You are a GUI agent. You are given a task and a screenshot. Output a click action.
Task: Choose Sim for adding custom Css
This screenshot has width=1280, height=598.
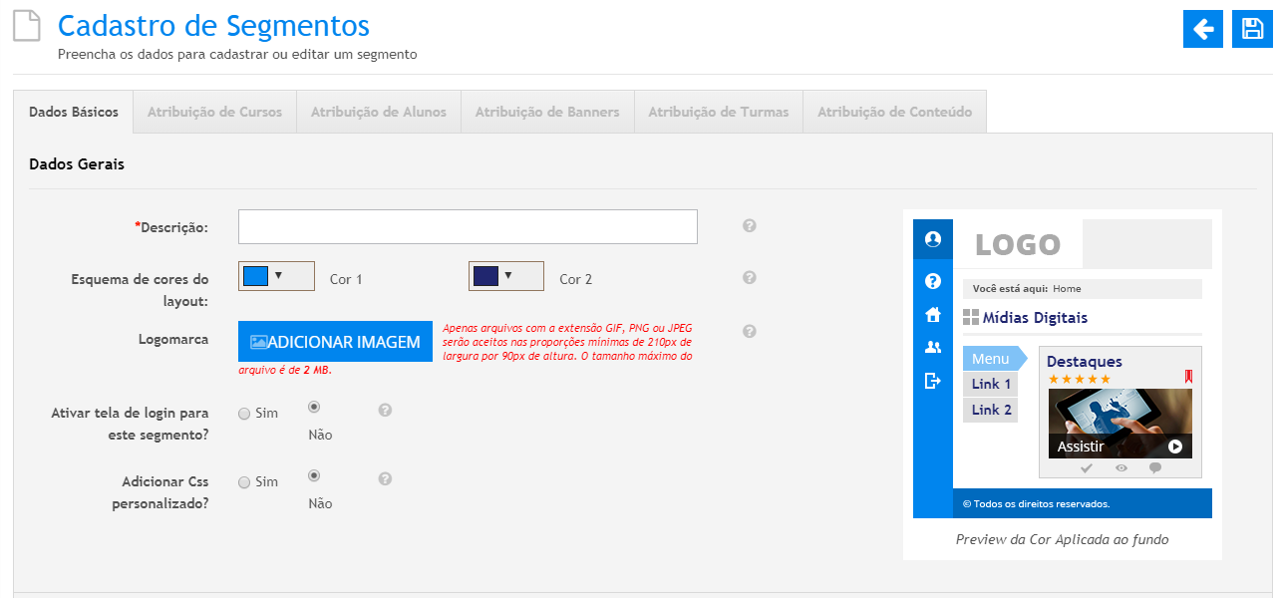pos(244,483)
